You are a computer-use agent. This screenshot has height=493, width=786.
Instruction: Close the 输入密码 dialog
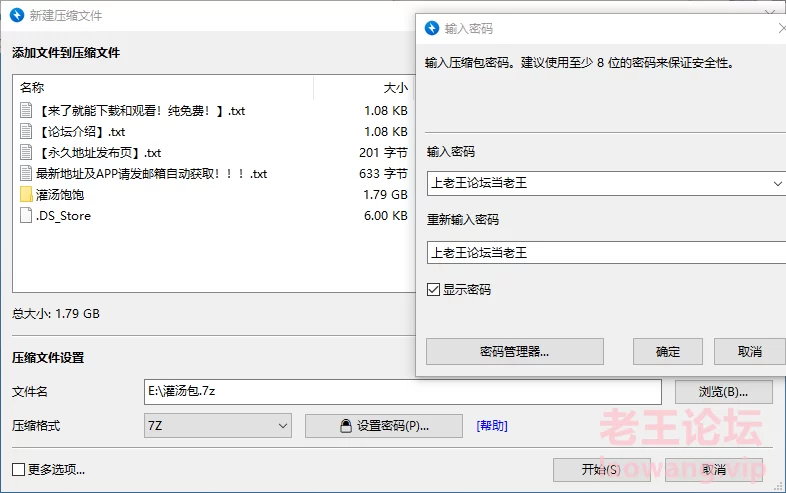[x=781, y=28]
